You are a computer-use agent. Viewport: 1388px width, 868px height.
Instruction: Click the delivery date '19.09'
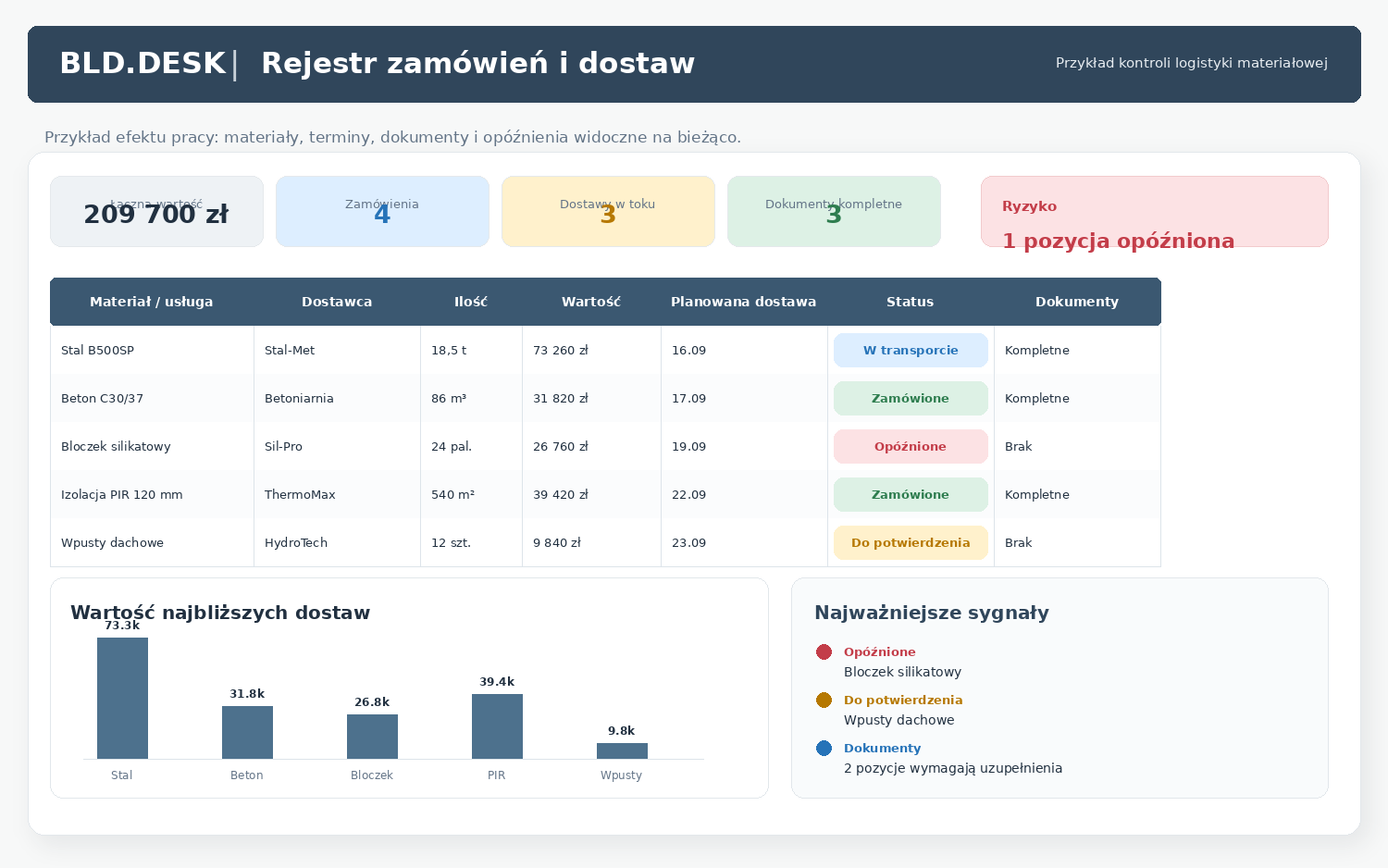tap(688, 447)
